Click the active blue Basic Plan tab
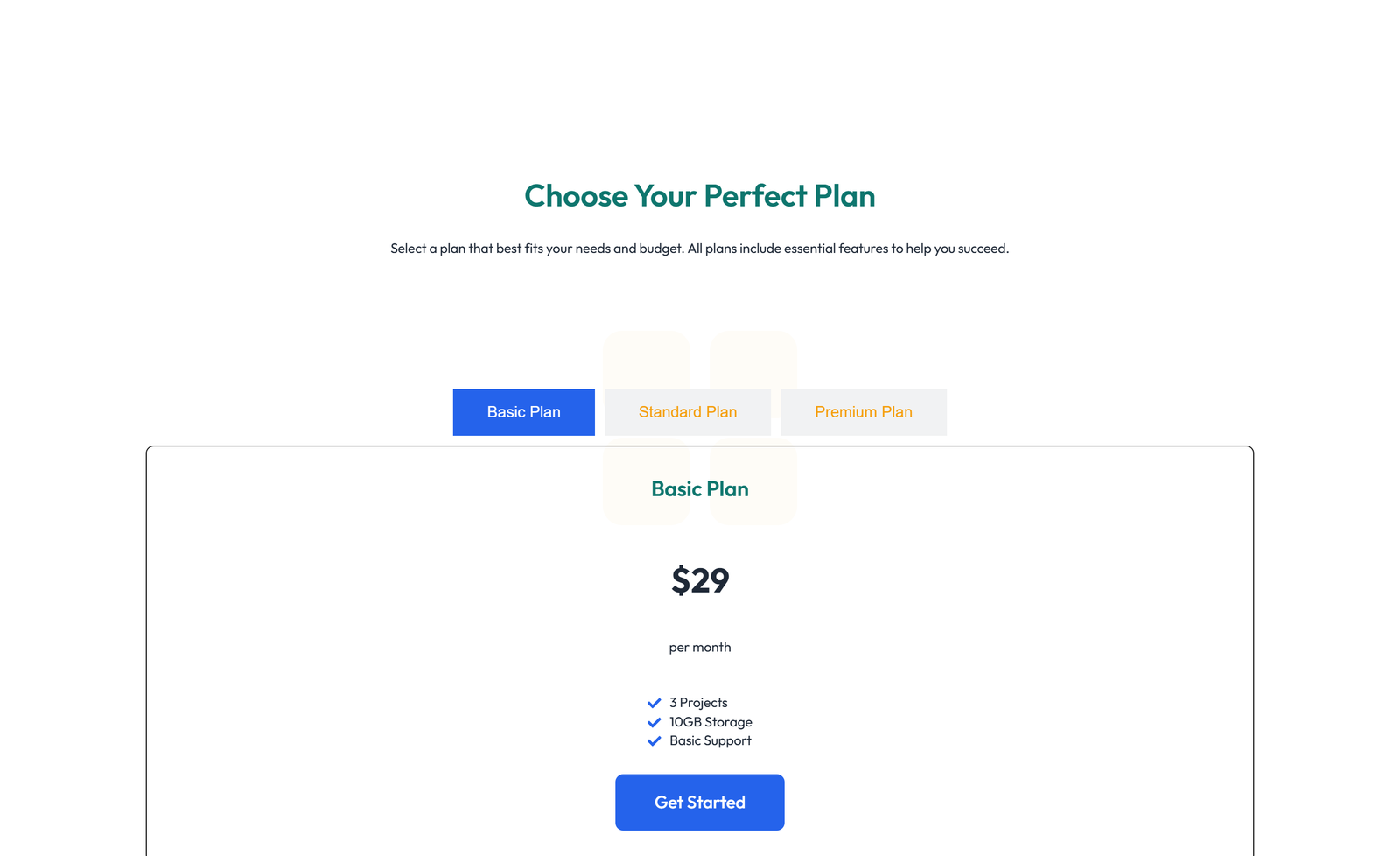This screenshot has height=856, width=1400. click(x=523, y=411)
